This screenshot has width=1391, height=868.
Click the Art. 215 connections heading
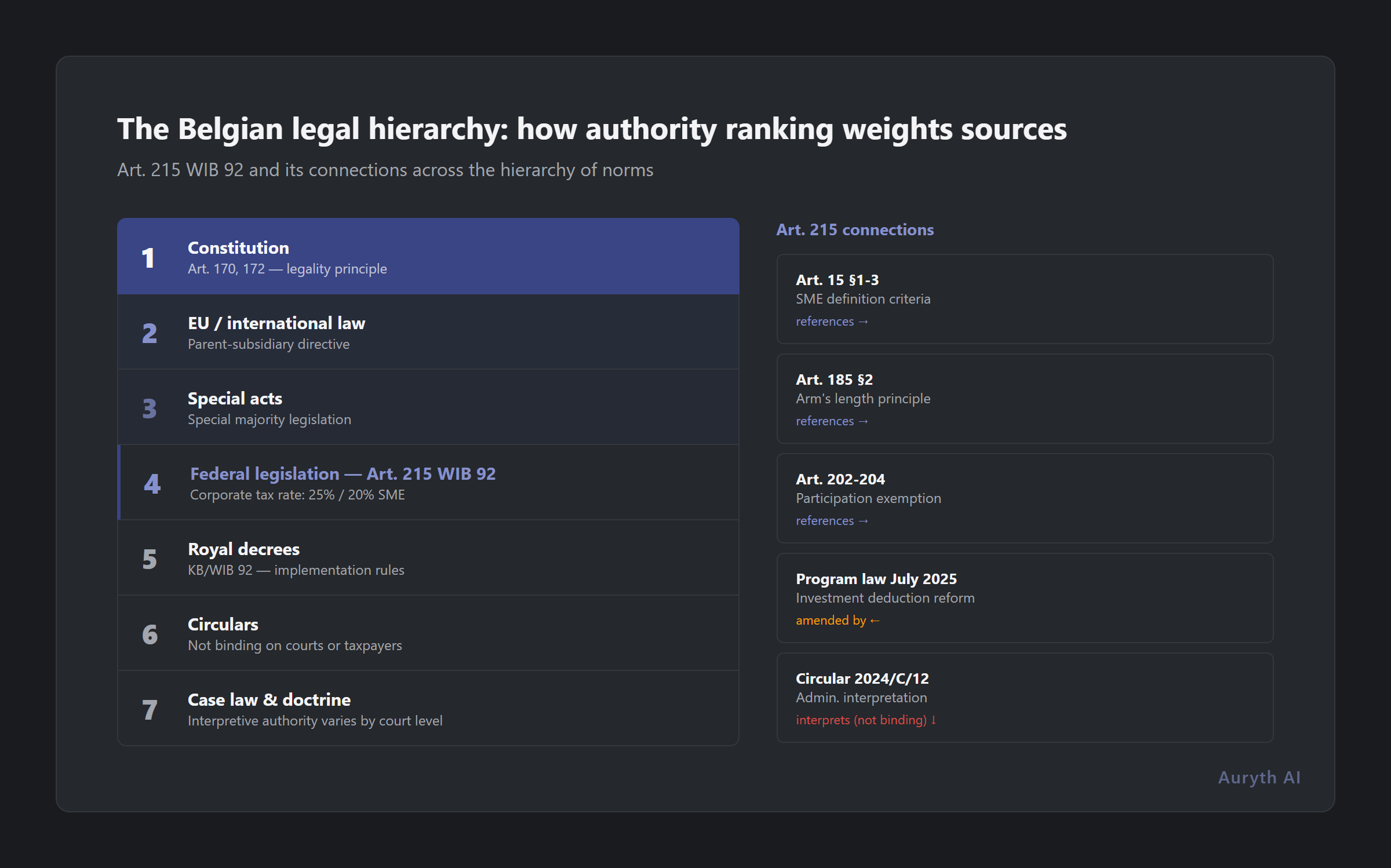[x=854, y=229]
